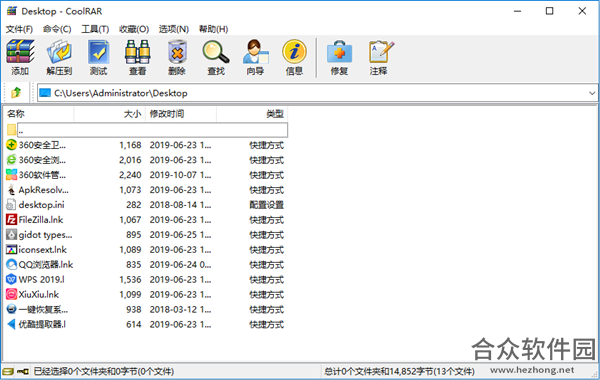Click the key icon in status bar
The width and height of the screenshot is (600, 380).
point(23,371)
